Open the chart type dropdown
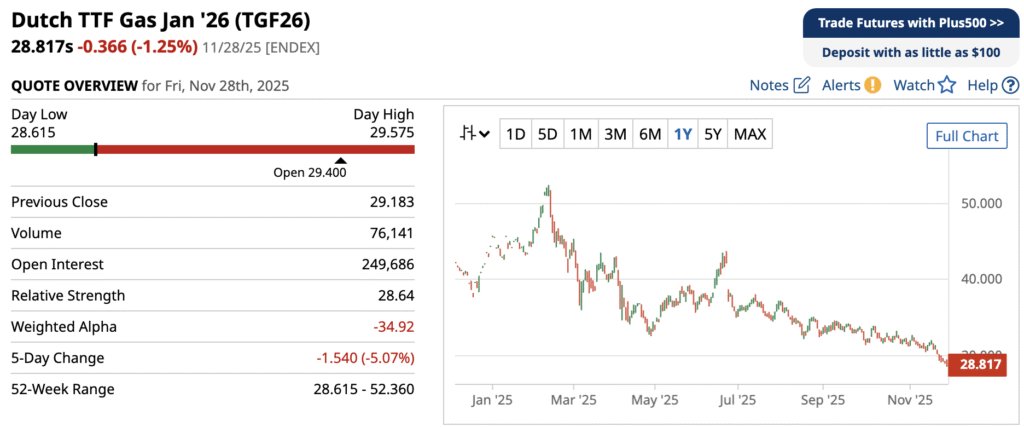The width and height of the screenshot is (1024, 427). point(474,134)
